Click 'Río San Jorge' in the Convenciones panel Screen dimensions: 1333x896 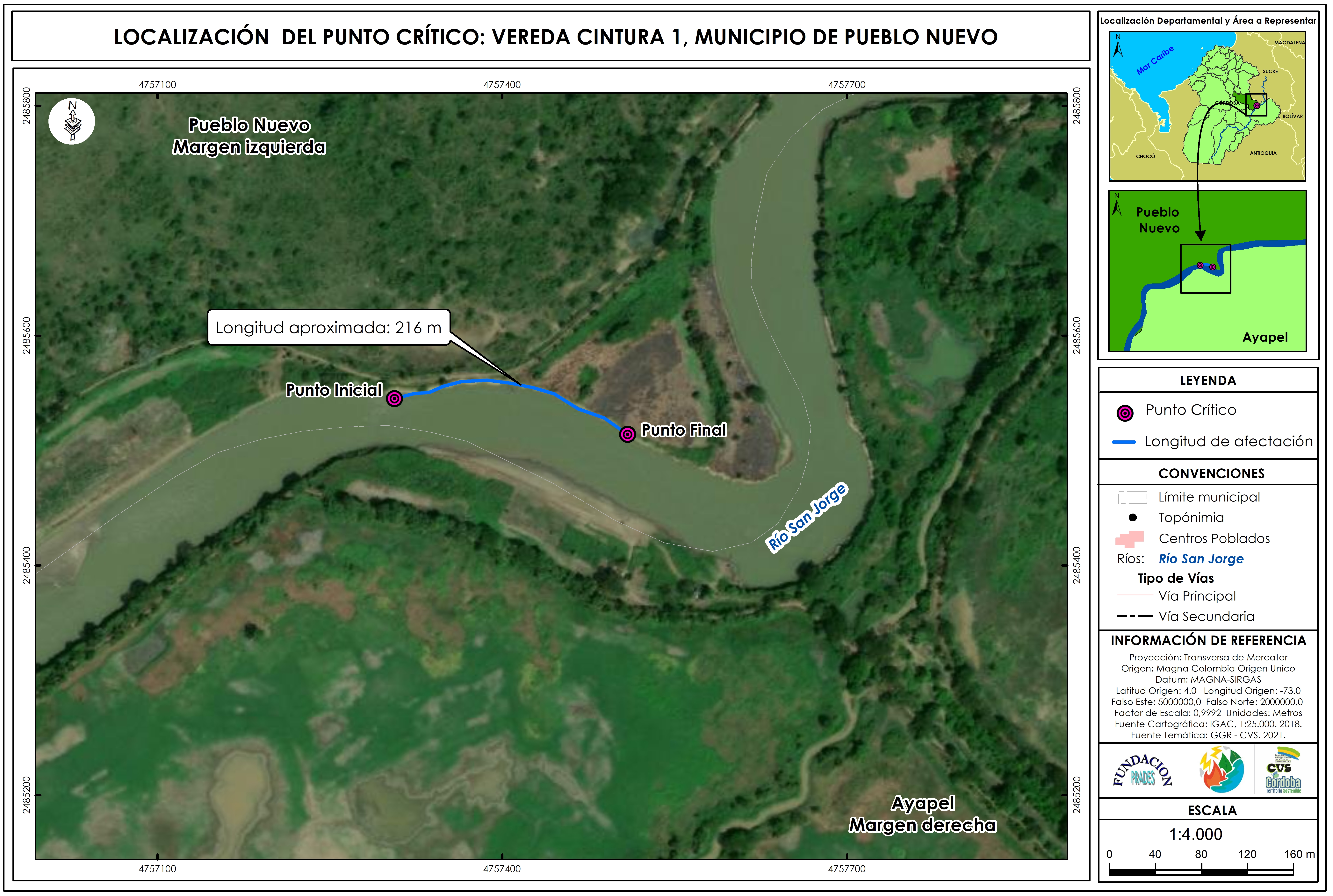(1201, 559)
